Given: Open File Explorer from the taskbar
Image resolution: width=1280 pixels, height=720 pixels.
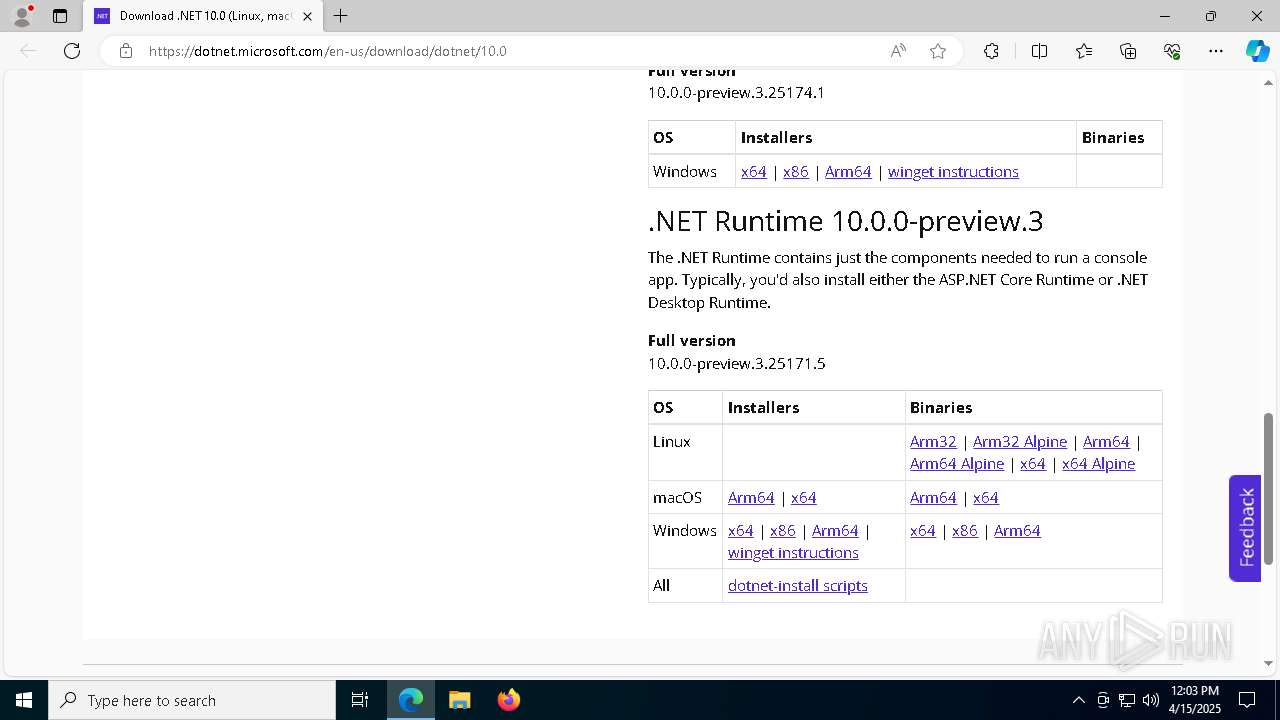Looking at the screenshot, I should [x=459, y=700].
